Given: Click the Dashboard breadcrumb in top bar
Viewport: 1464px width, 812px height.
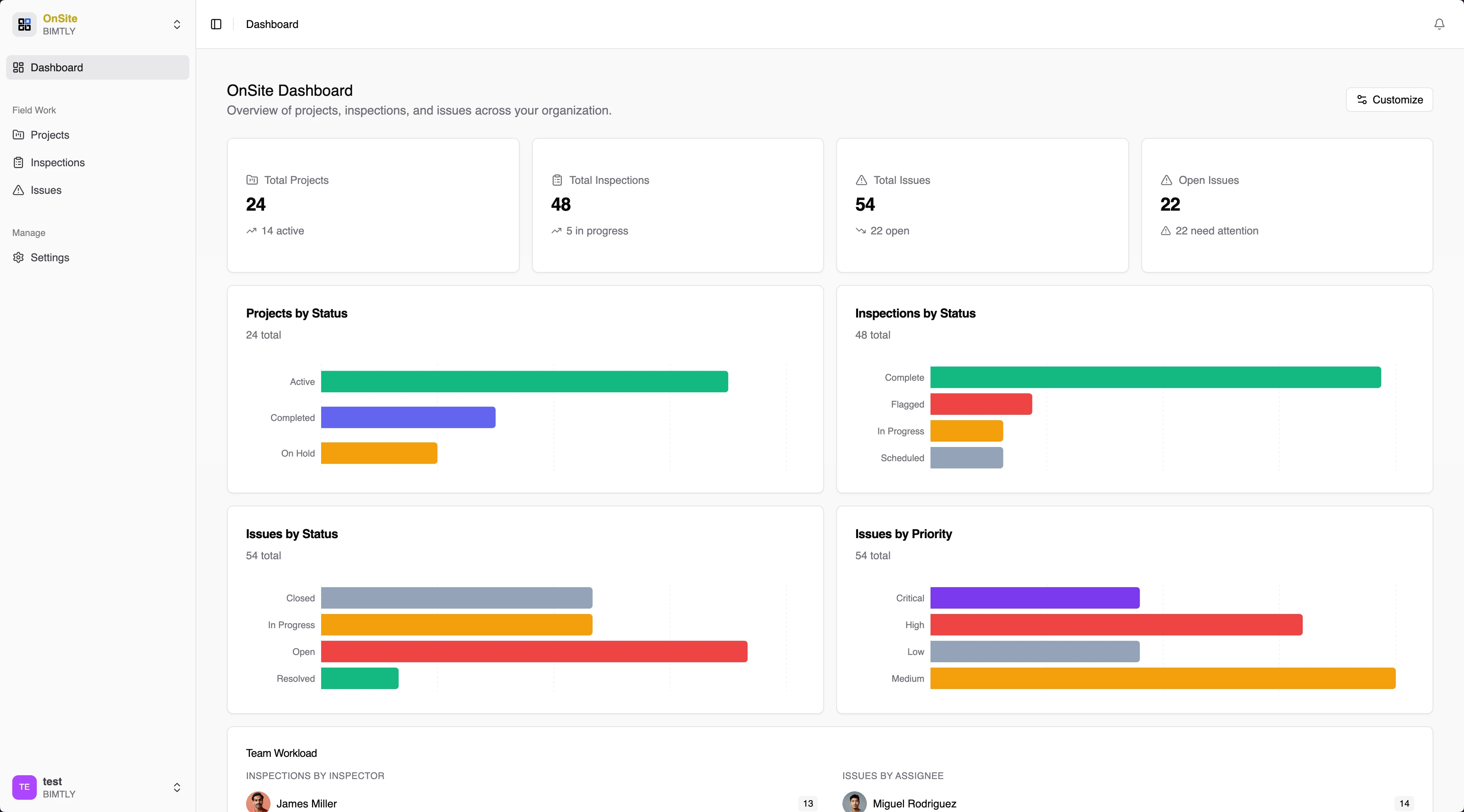Looking at the screenshot, I should pyautogui.click(x=272, y=25).
